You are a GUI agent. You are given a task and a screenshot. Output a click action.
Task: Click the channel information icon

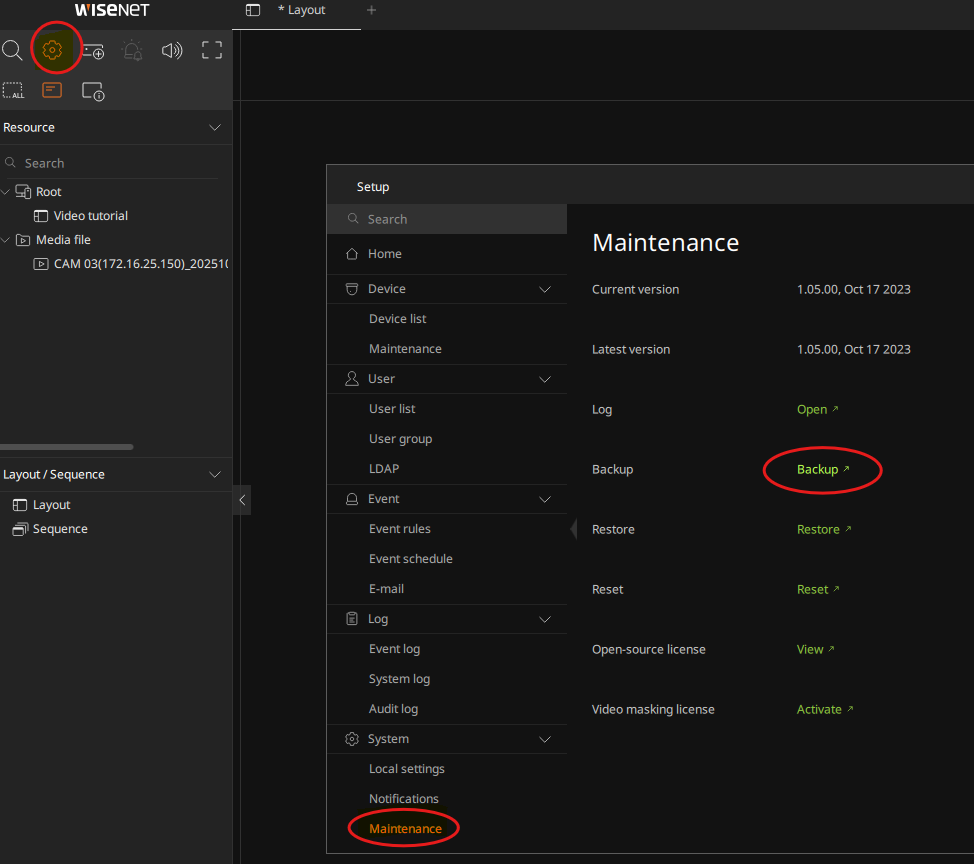point(93,91)
